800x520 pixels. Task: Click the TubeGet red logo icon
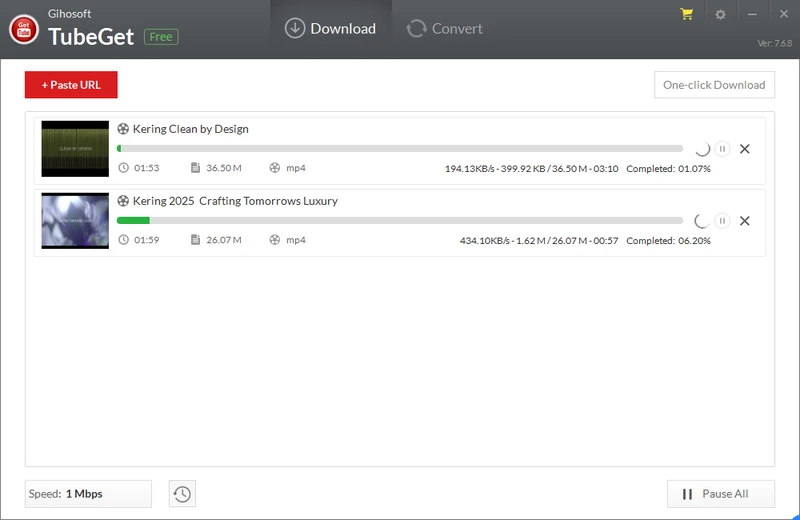(x=23, y=30)
